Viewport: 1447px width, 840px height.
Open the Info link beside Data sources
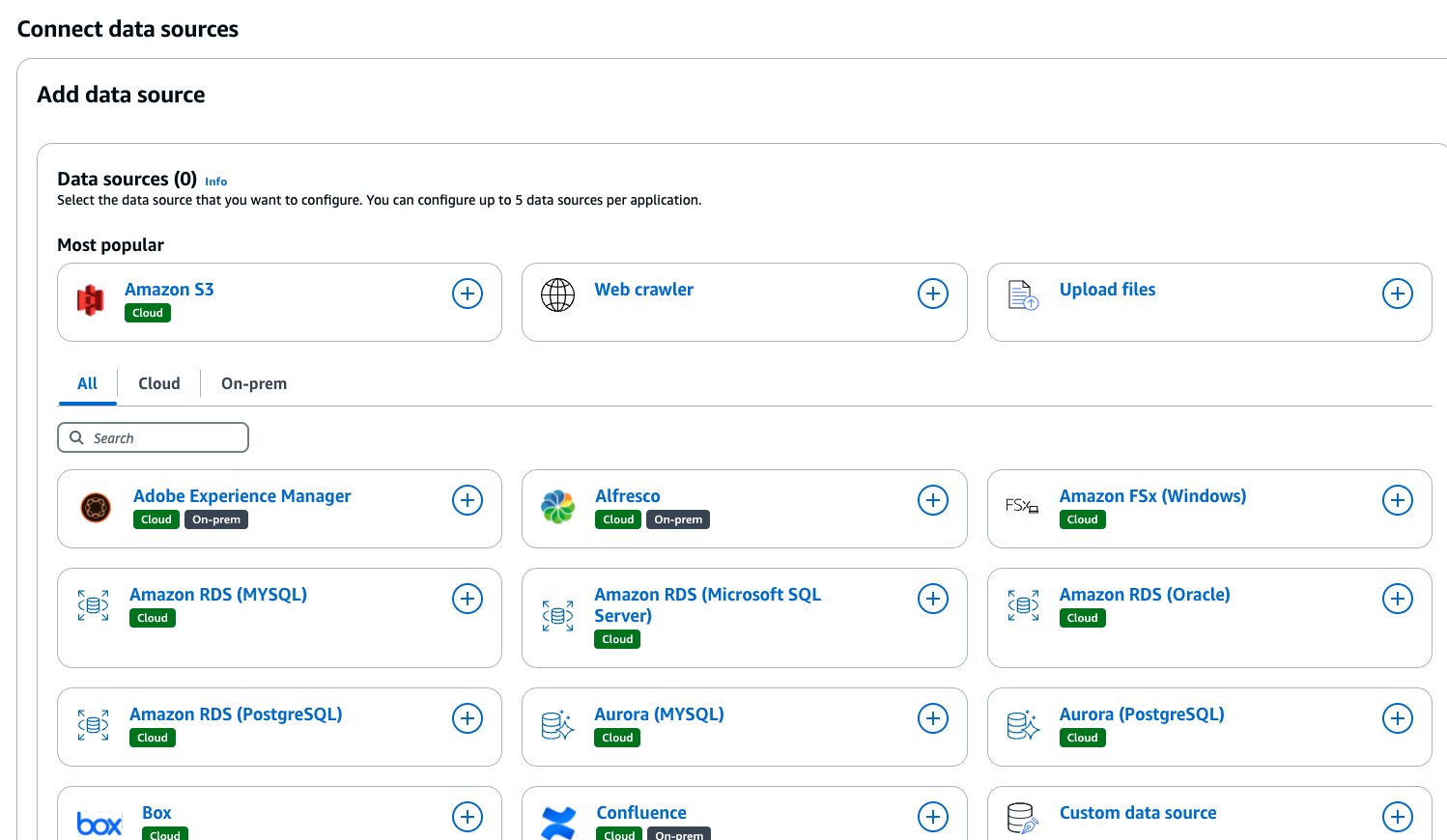216,182
